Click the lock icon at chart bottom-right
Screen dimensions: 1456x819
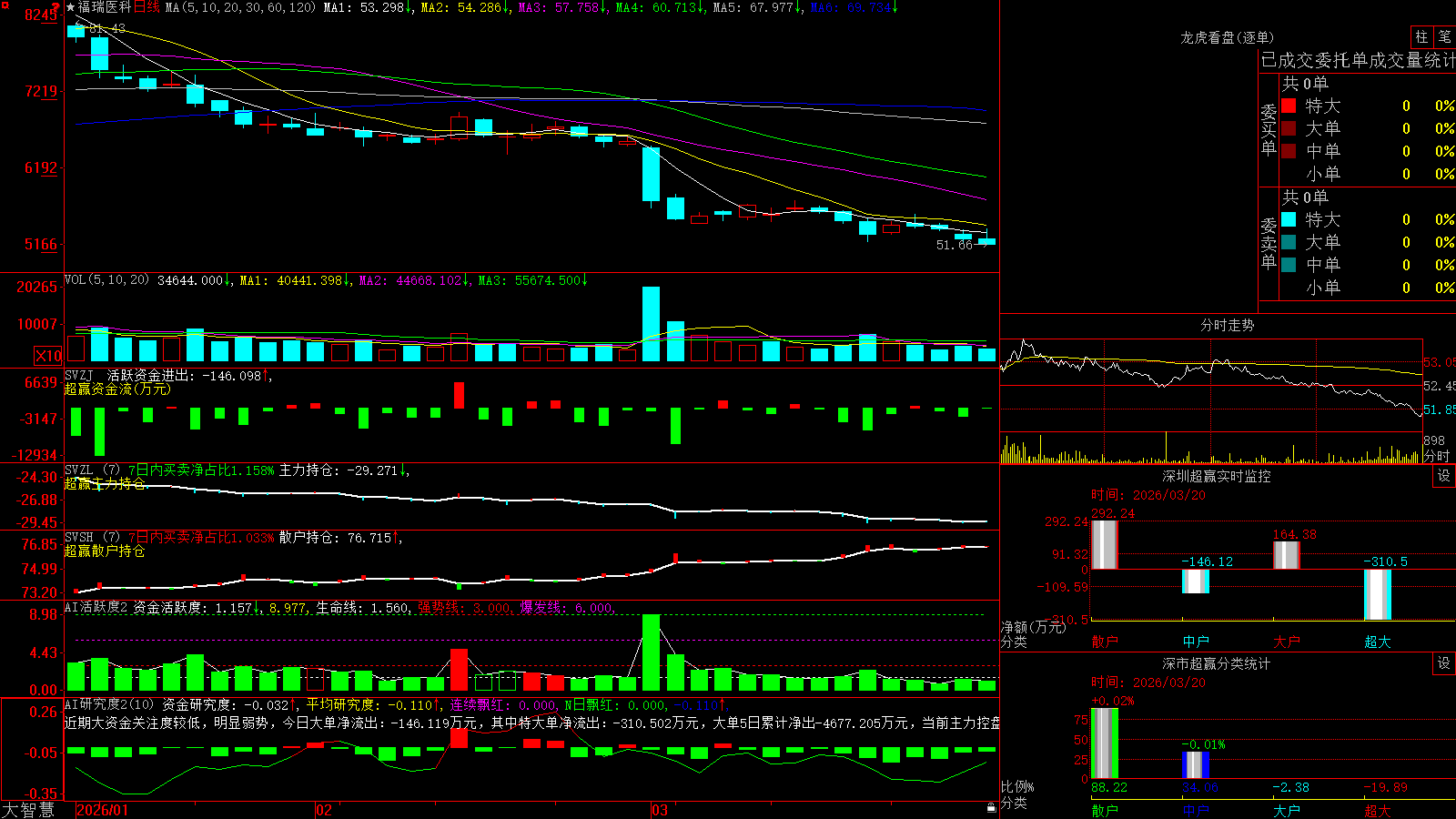coord(992,807)
